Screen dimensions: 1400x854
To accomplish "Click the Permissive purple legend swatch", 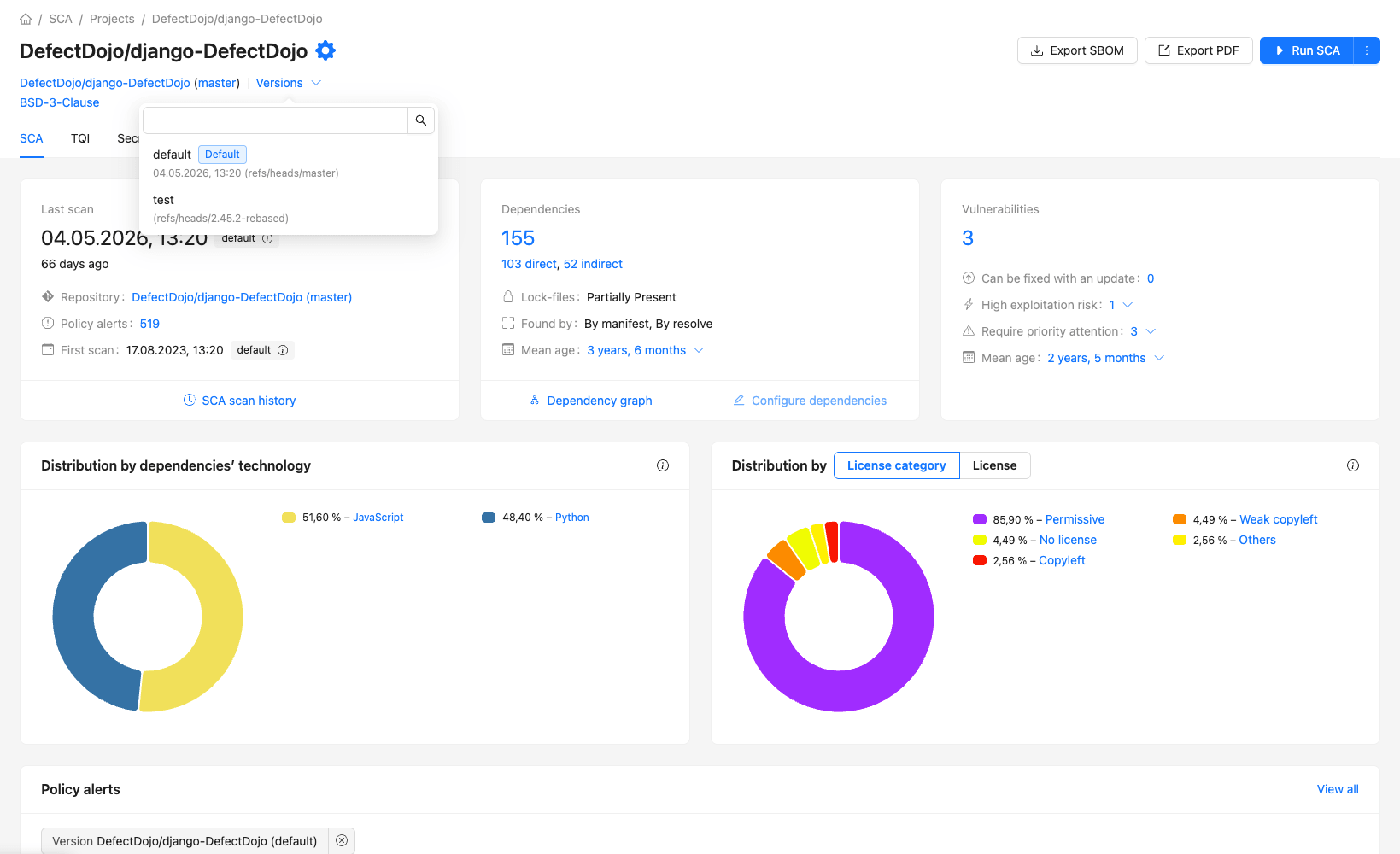I will pyautogui.click(x=980, y=519).
